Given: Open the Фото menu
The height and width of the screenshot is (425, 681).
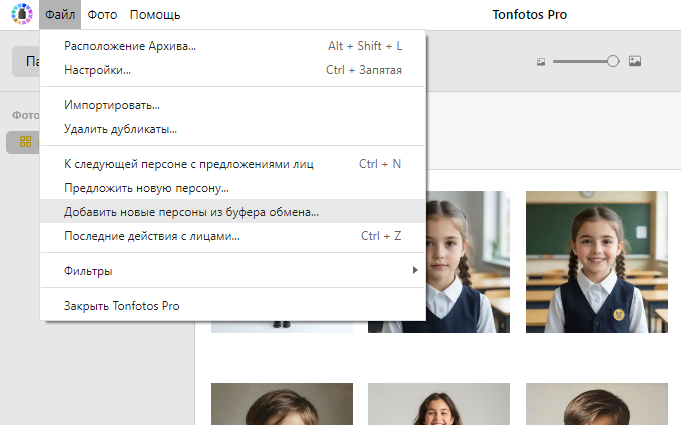Looking at the screenshot, I should click(102, 15).
